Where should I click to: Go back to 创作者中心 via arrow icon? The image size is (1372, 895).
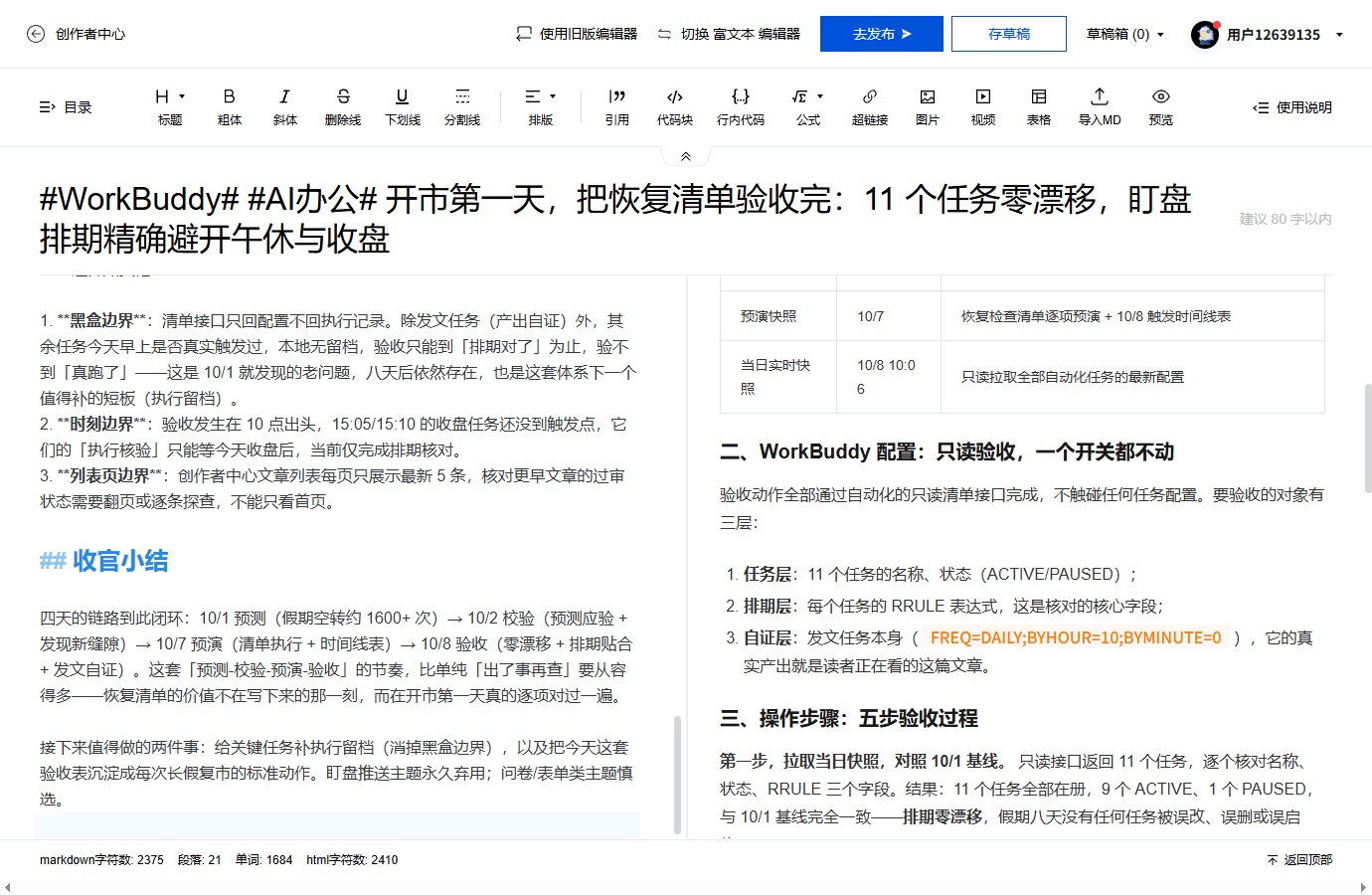click(x=36, y=34)
